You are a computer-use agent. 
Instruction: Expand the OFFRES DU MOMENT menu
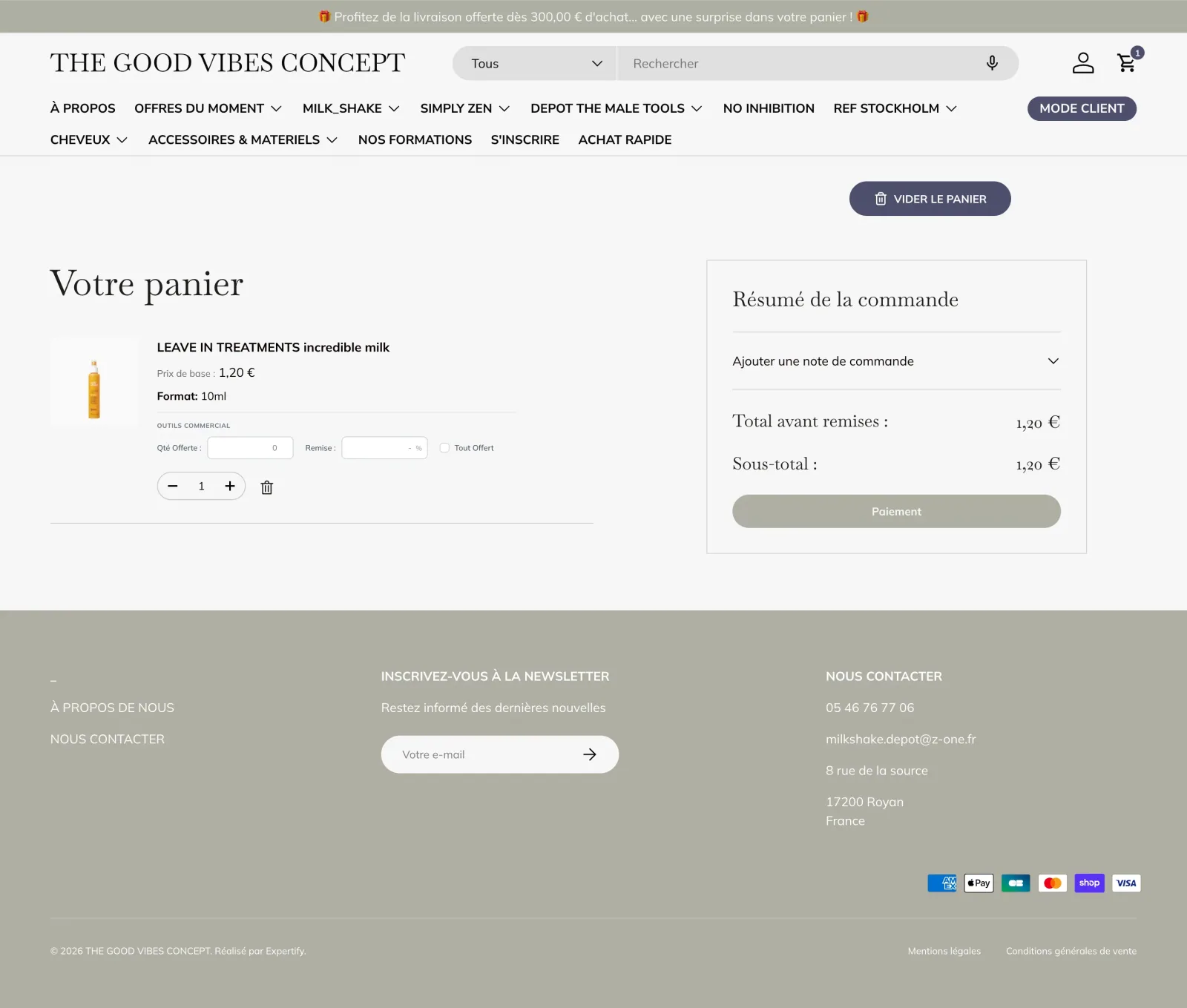coord(208,108)
